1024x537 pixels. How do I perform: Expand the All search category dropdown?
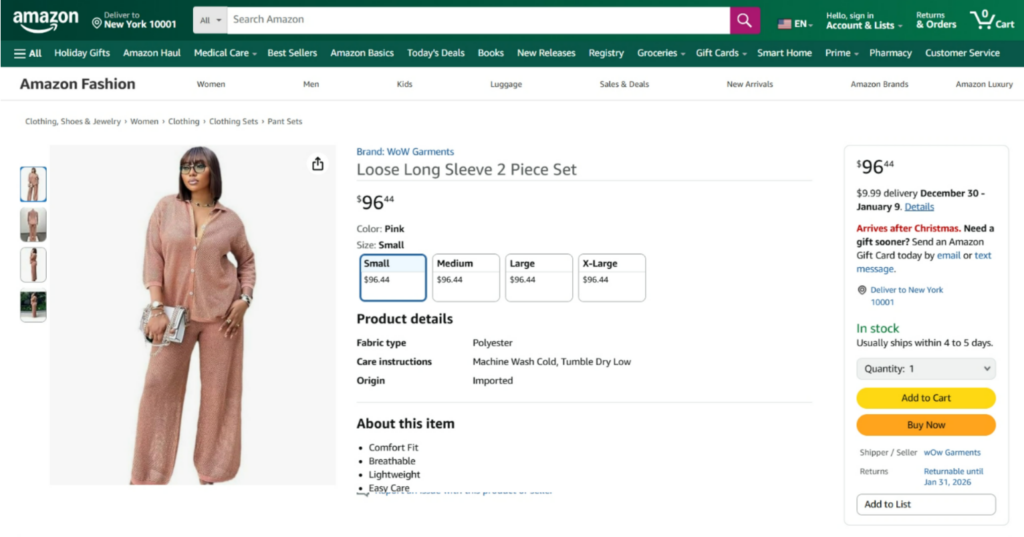click(x=210, y=20)
